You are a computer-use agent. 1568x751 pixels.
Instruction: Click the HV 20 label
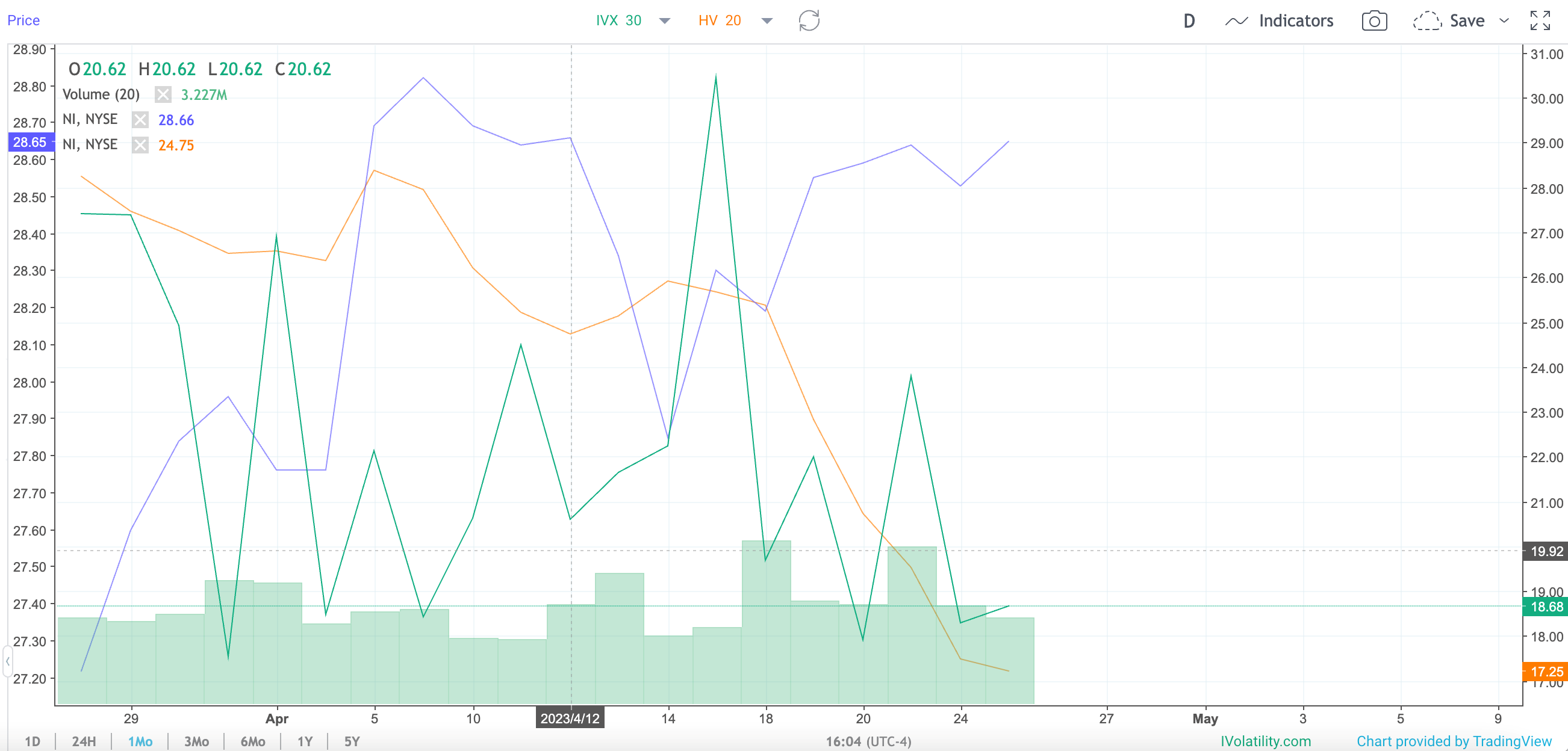[x=720, y=20]
